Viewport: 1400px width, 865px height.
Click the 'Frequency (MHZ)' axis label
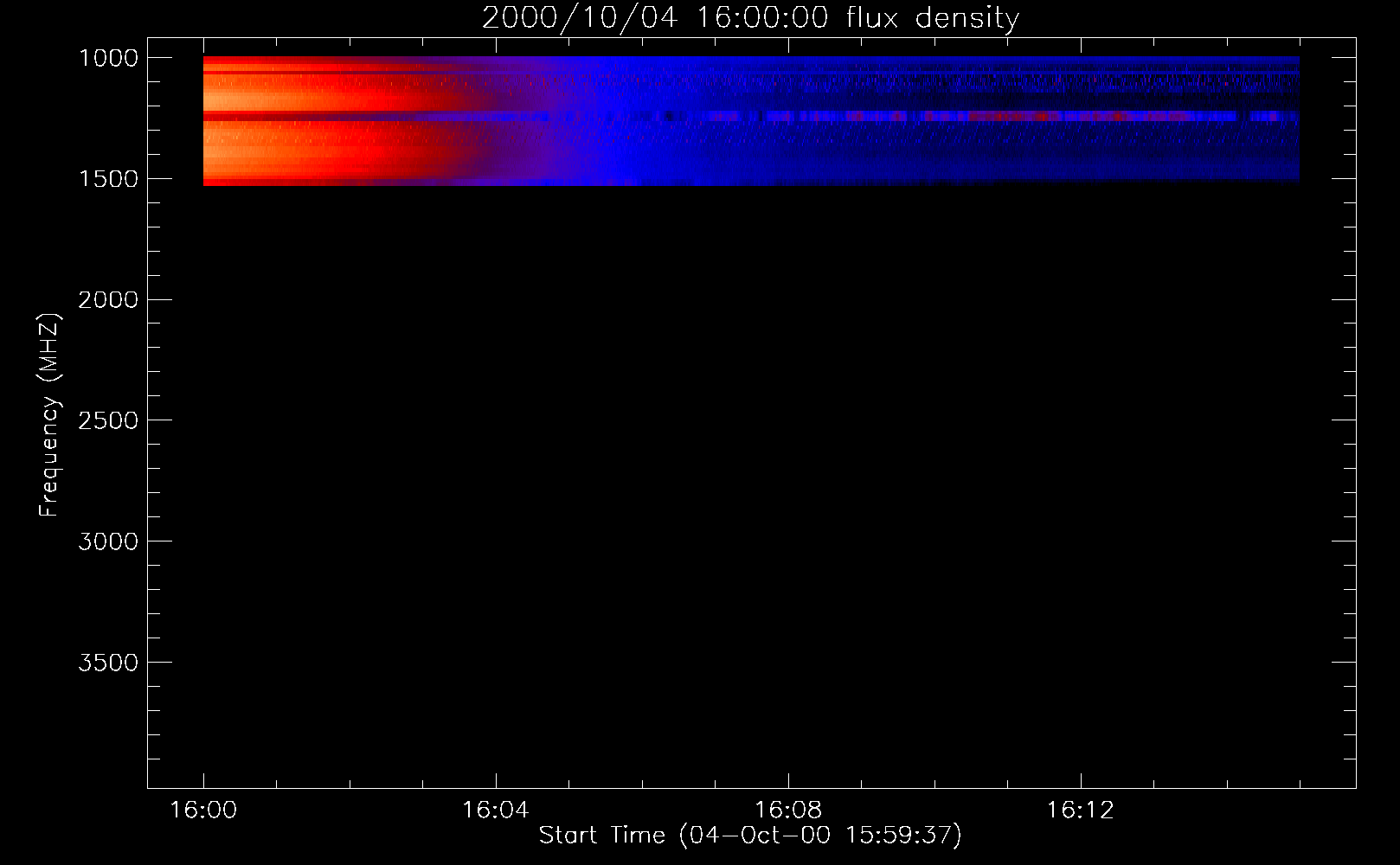coord(49,415)
